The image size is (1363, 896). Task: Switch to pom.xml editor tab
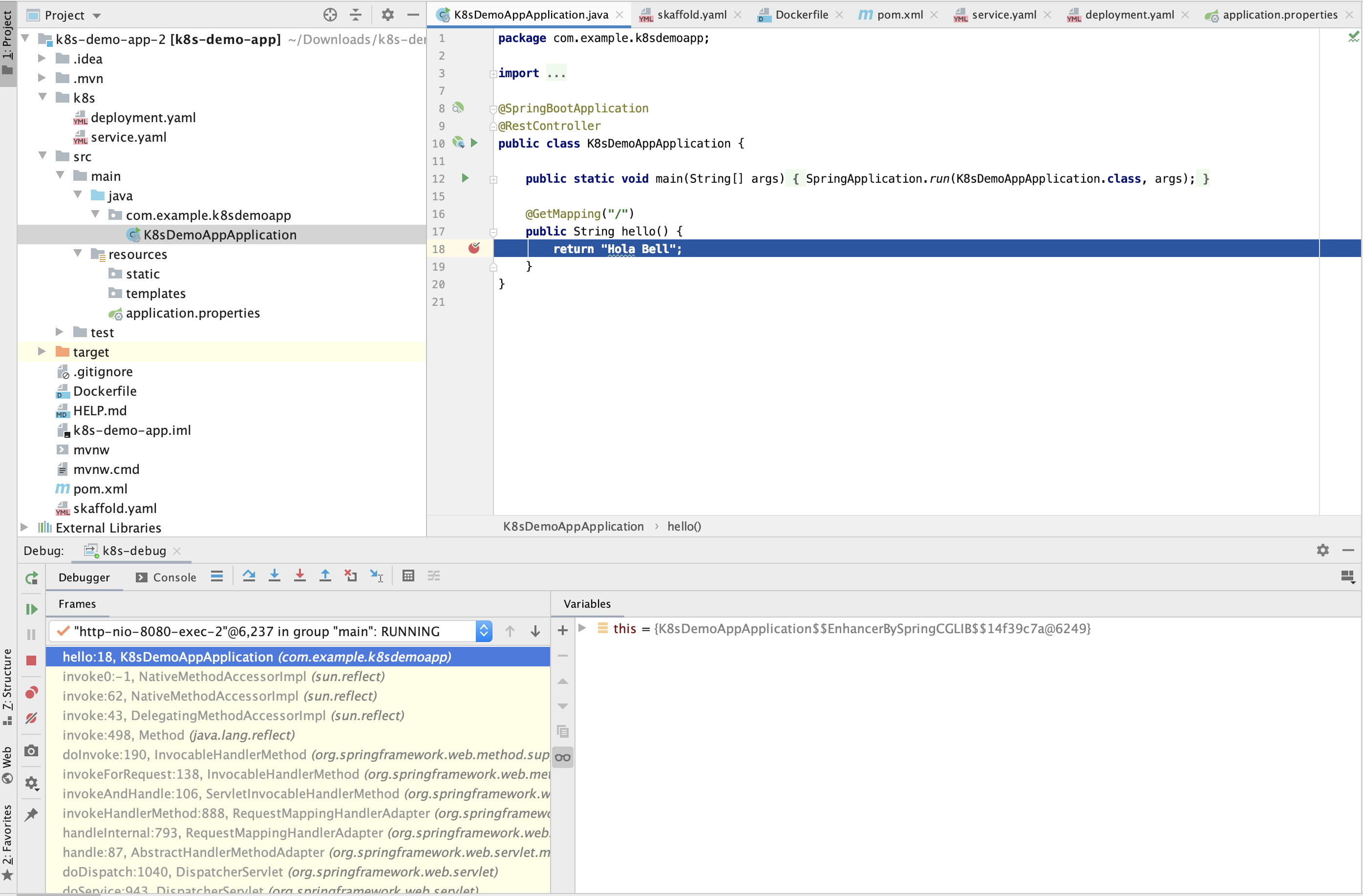(899, 15)
